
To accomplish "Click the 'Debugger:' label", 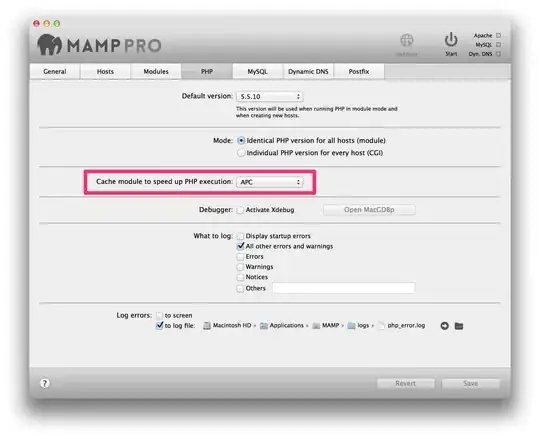I will [x=216, y=210].
